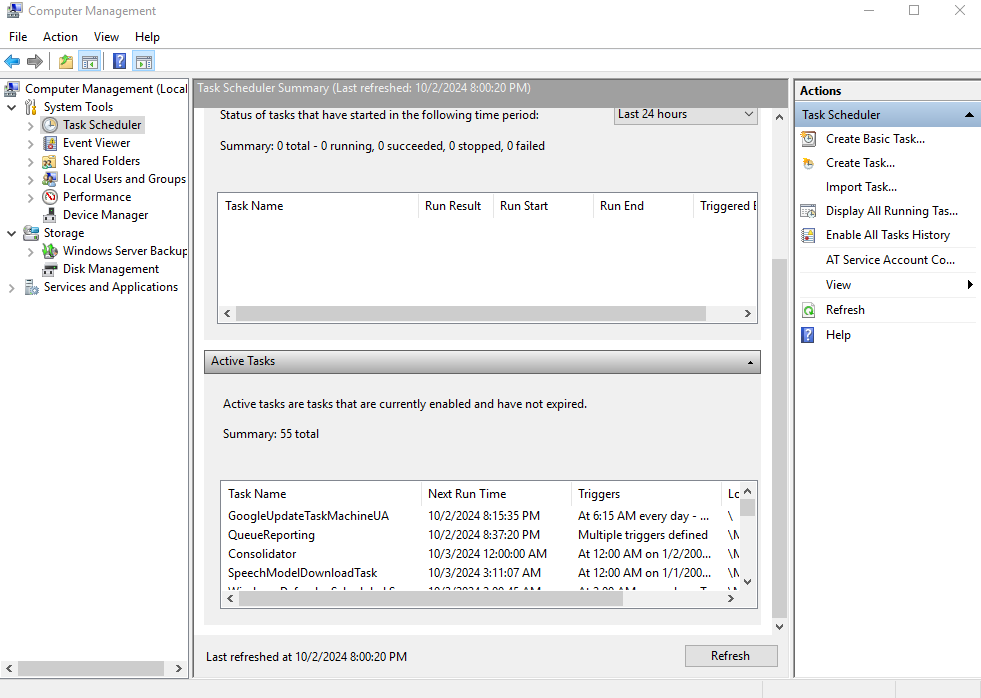
Task: Click the Refresh action in Actions pane
Action: [x=845, y=310]
